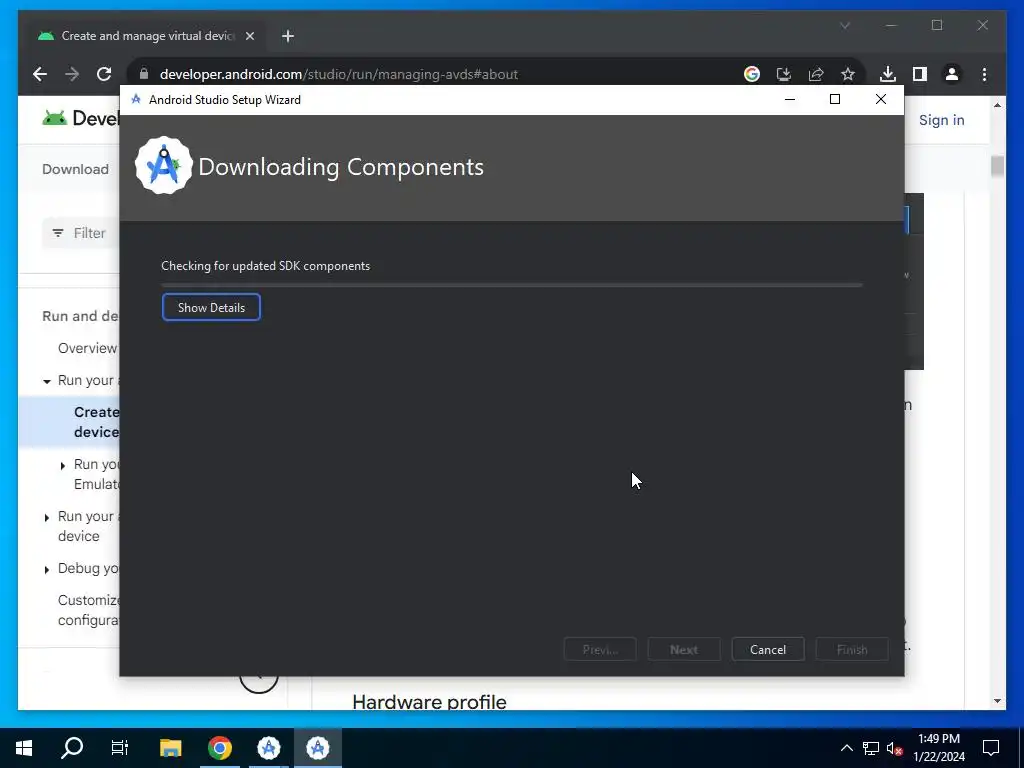This screenshot has width=1024, height=768.
Task: Open the Windows Start menu
Action: 24,748
